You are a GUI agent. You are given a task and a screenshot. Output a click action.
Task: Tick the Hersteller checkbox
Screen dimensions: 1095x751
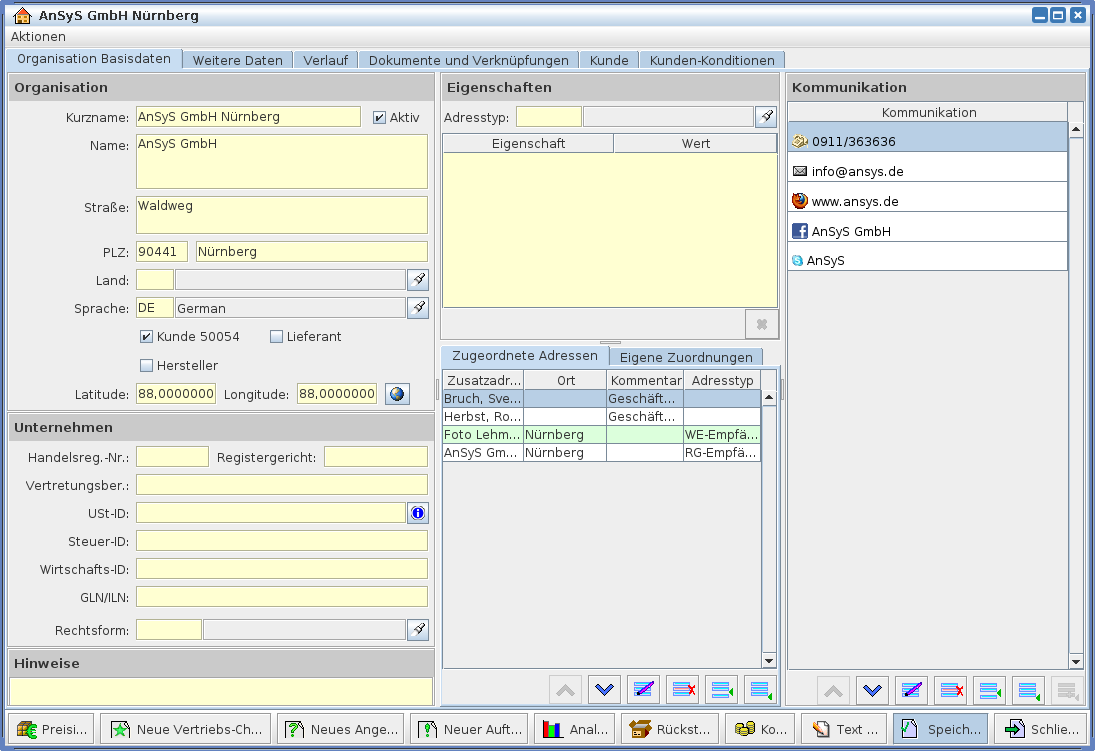[x=147, y=366]
